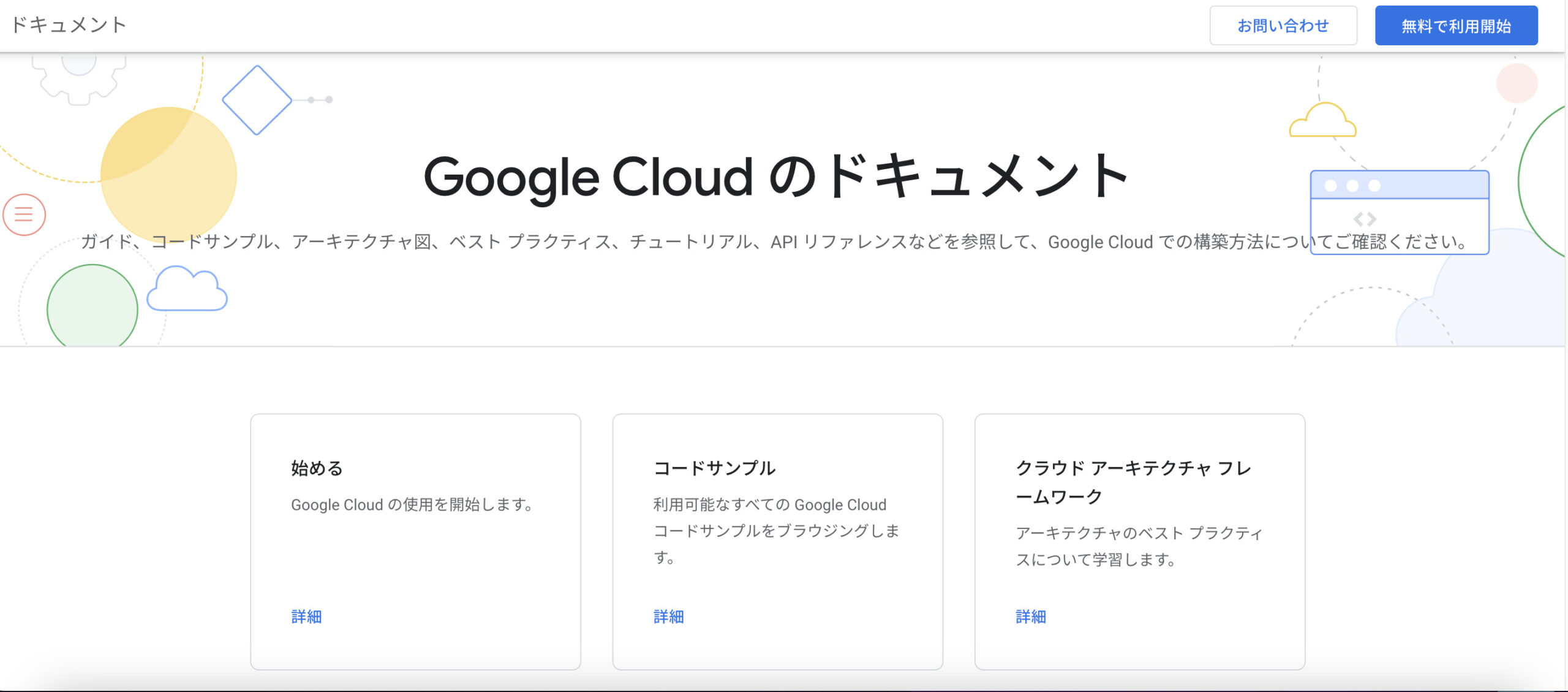
Task: Click text Google Cloud の使用を開始します。
Action: (x=412, y=505)
